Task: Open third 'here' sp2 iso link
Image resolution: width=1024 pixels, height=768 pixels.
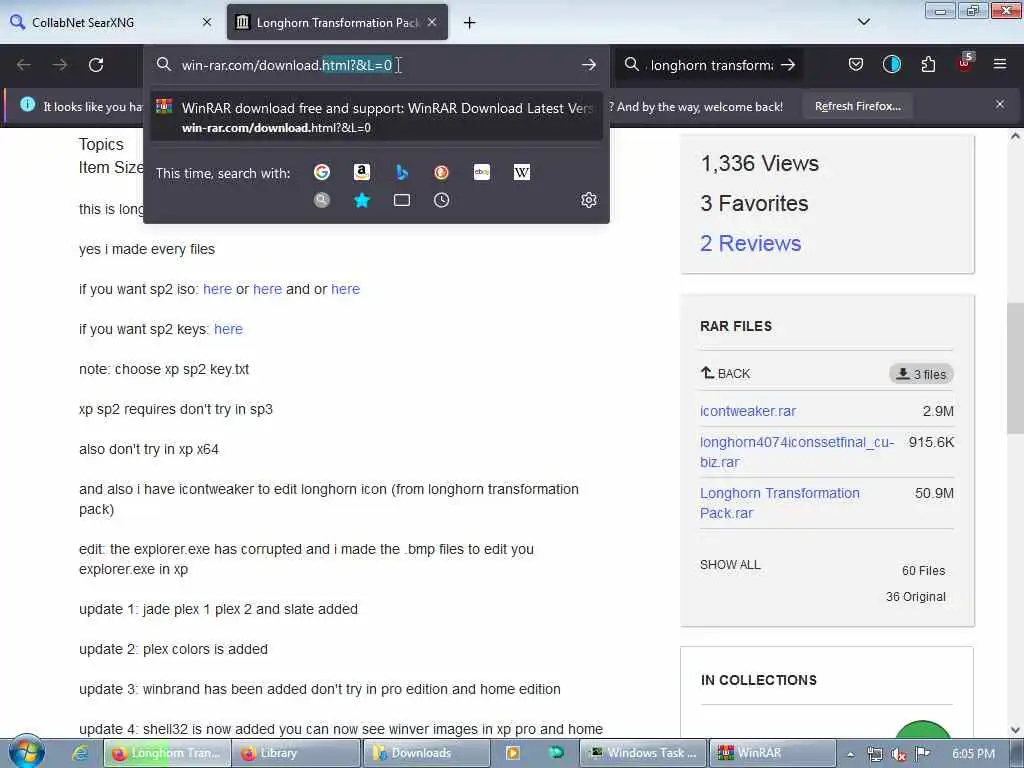Action: point(345,289)
